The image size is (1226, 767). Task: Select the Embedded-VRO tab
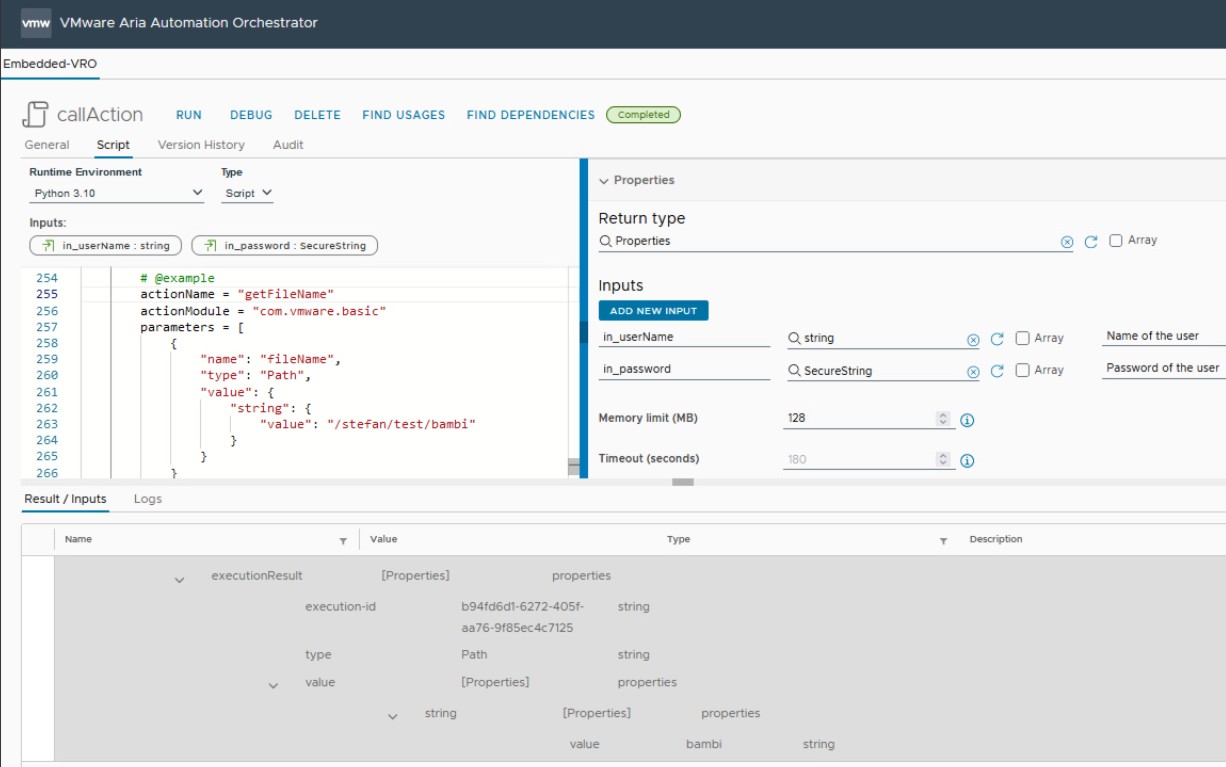50,63
